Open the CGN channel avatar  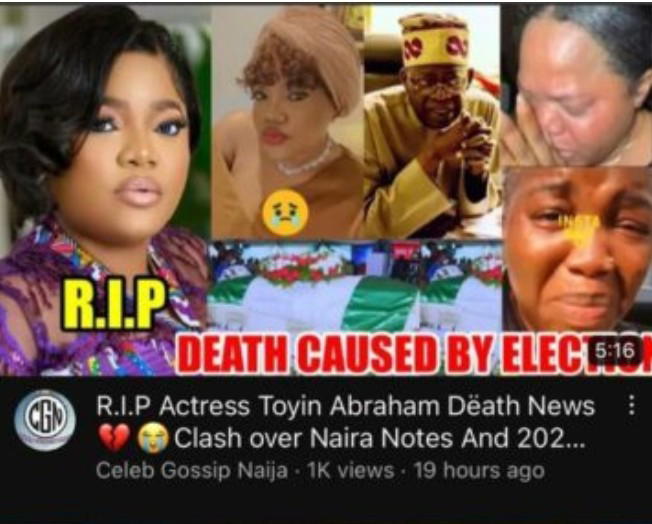(45, 420)
